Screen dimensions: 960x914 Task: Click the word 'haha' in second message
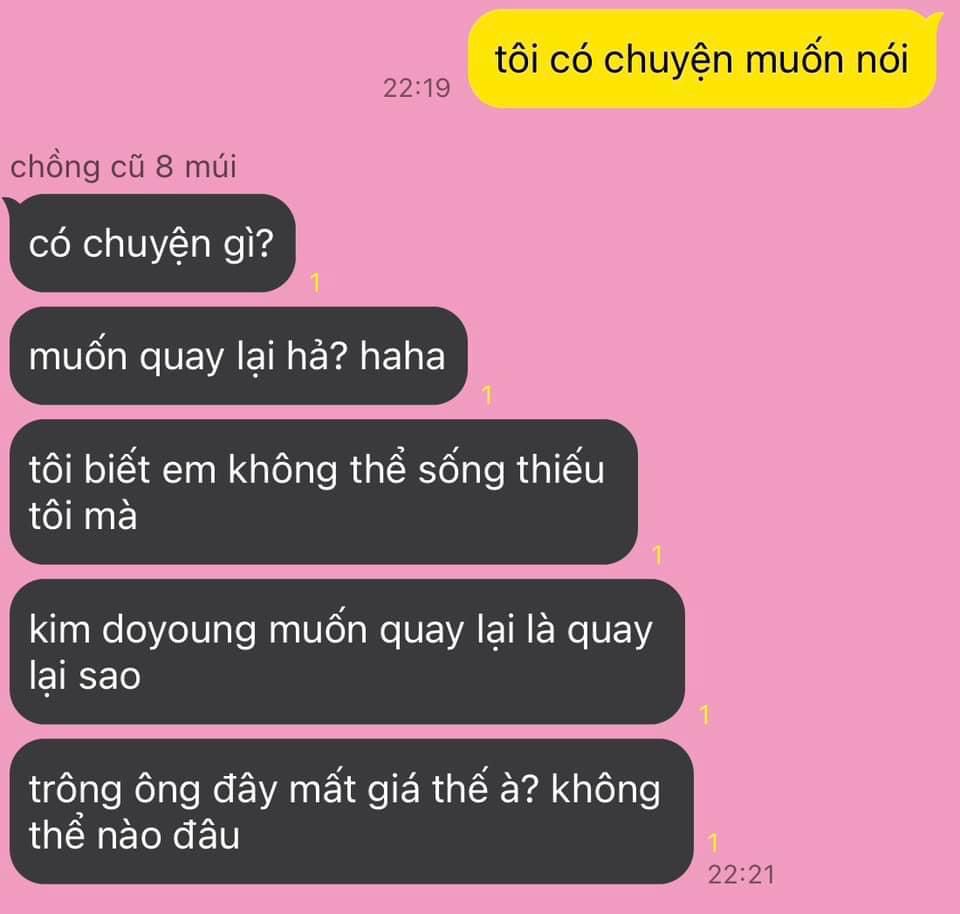(402, 356)
